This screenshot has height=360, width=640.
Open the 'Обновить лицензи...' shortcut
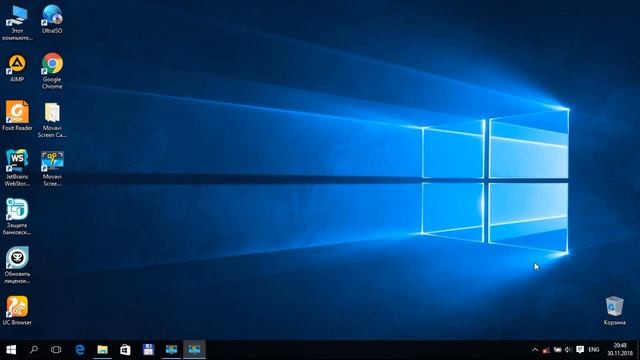click(x=17, y=265)
